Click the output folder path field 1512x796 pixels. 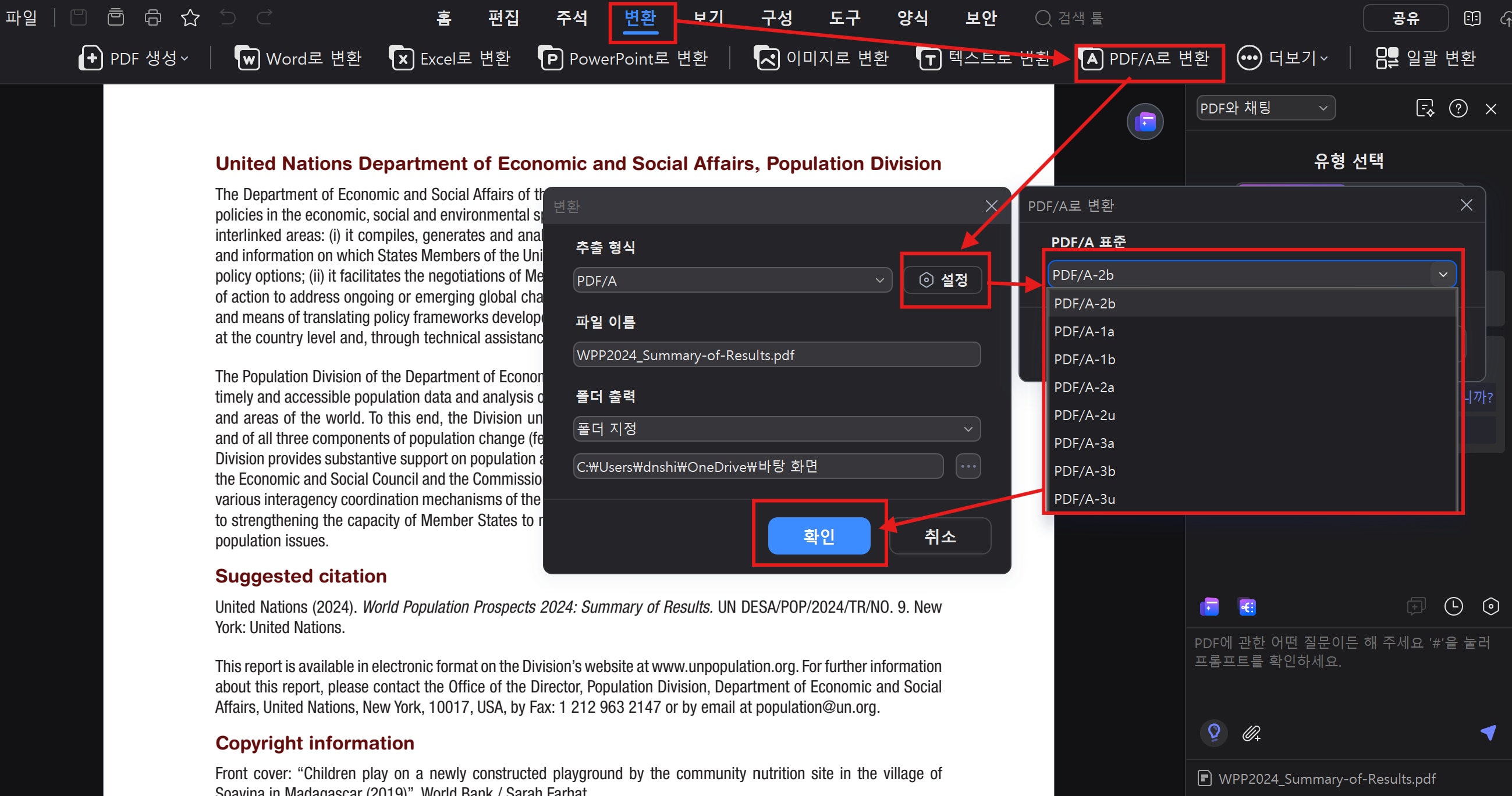point(758,466)
